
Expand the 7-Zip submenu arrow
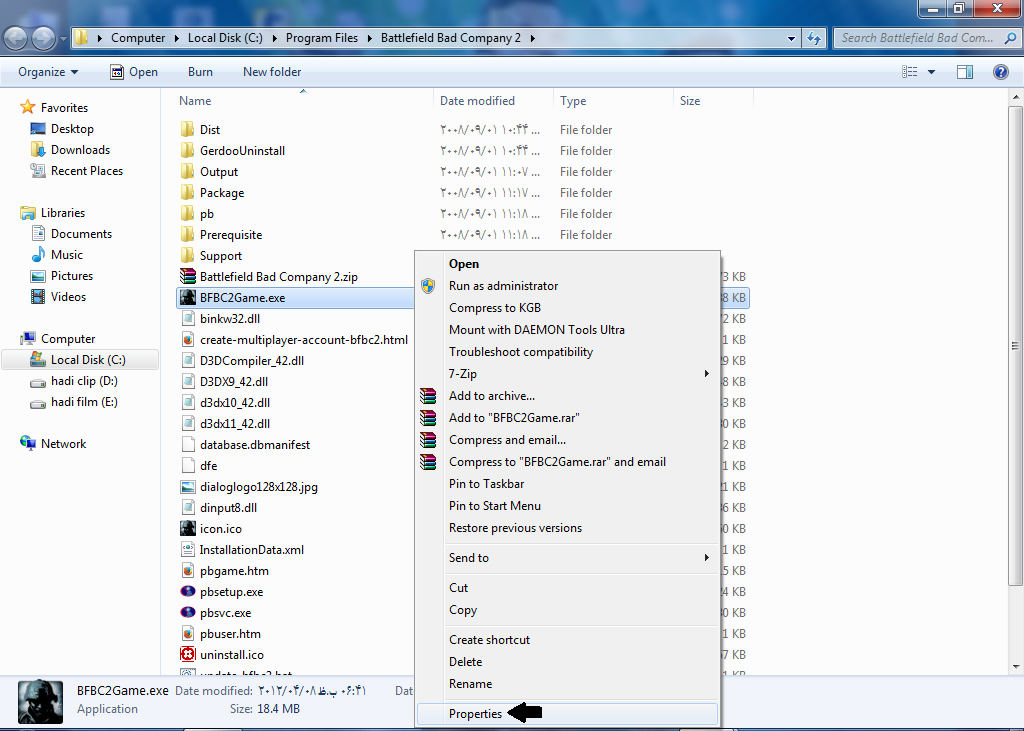tap(707, 374)
